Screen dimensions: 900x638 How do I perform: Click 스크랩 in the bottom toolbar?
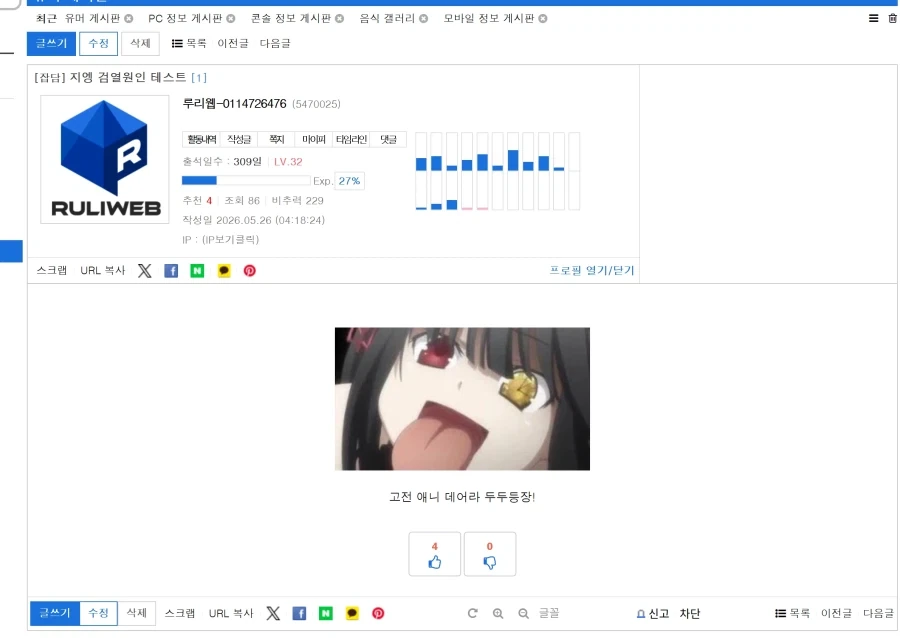(180, 613)
